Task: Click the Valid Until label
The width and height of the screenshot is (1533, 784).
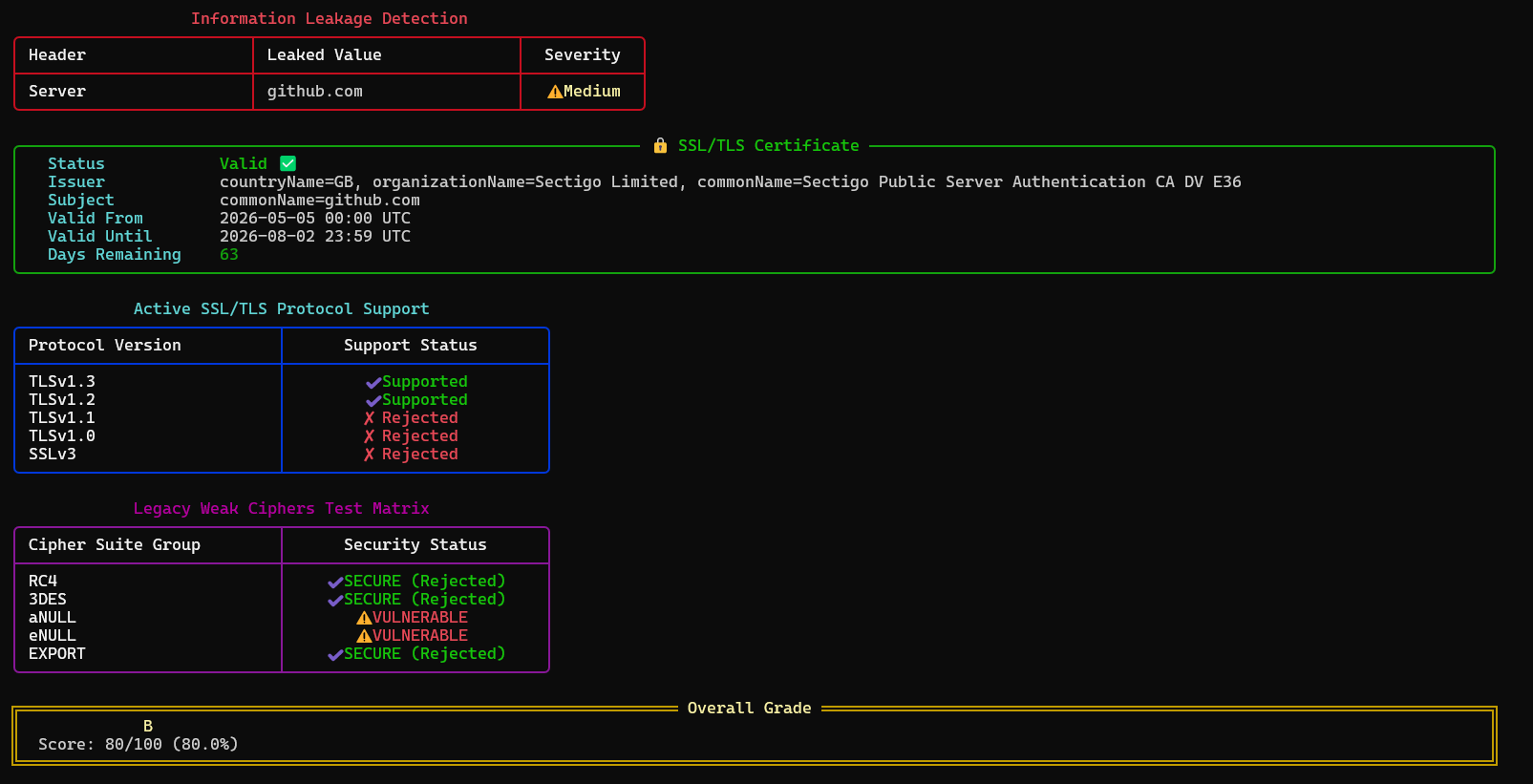Action: point(100,236)
